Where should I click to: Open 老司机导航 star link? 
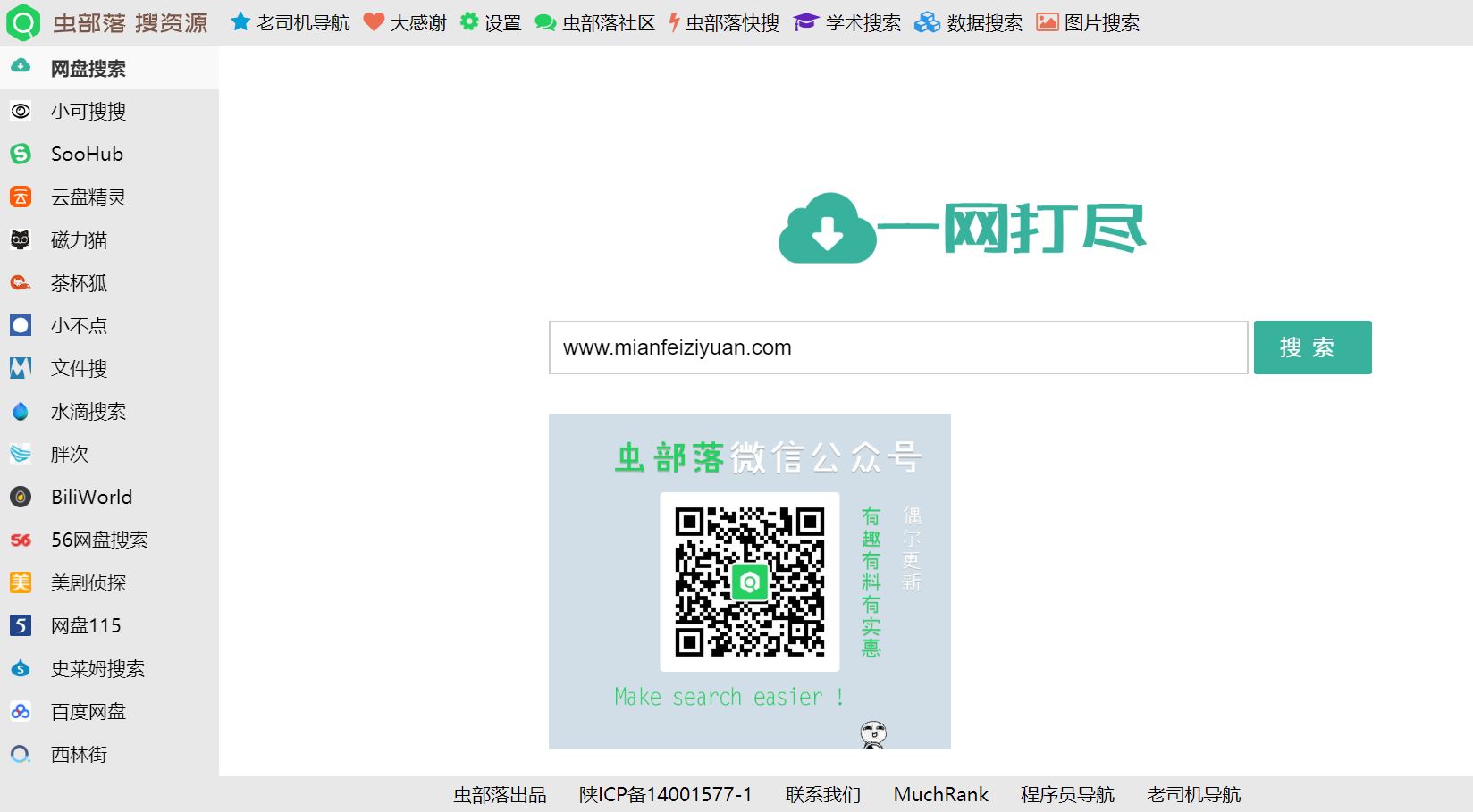point(290,22)
